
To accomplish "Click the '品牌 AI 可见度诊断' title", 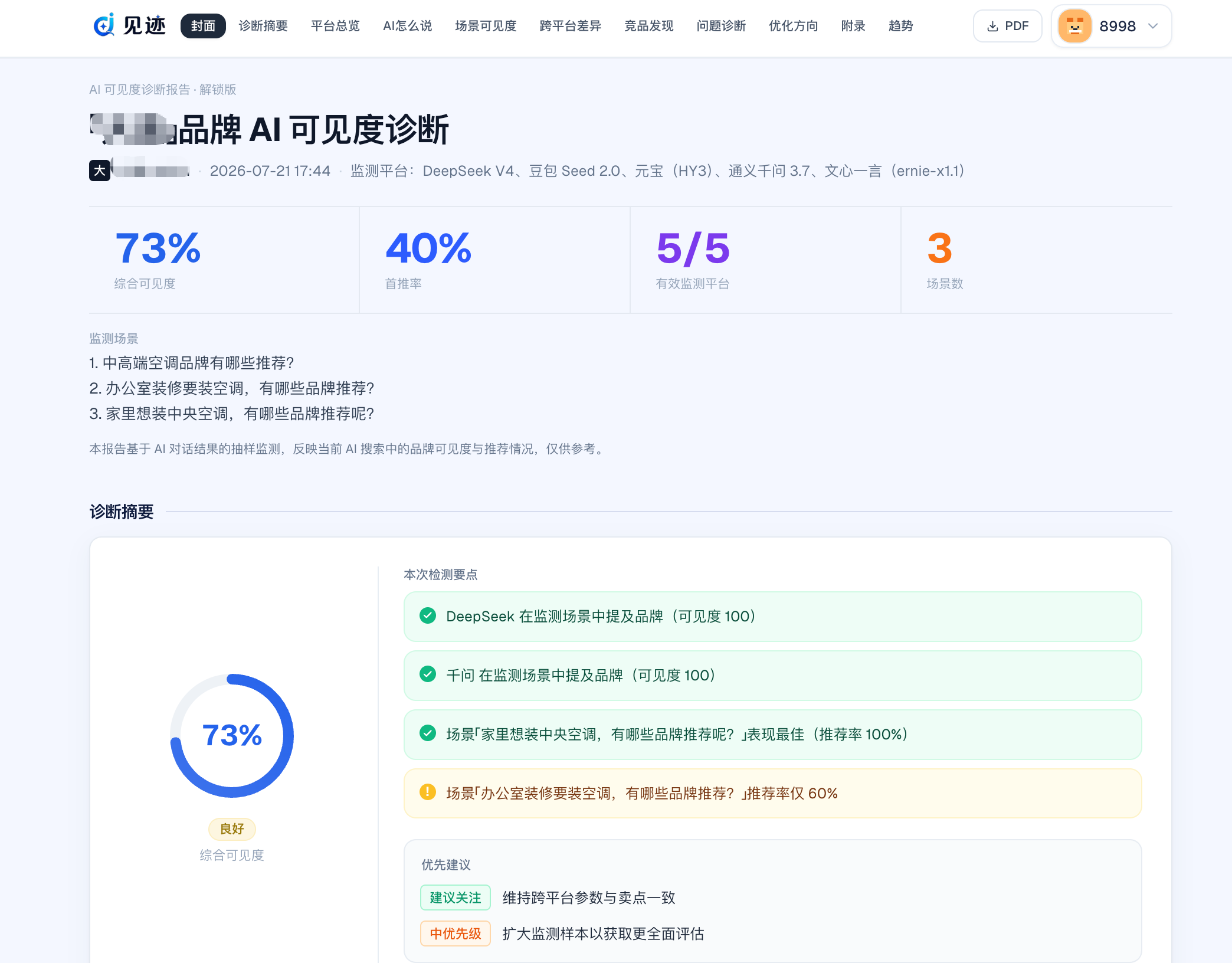I will click(313, 130).
